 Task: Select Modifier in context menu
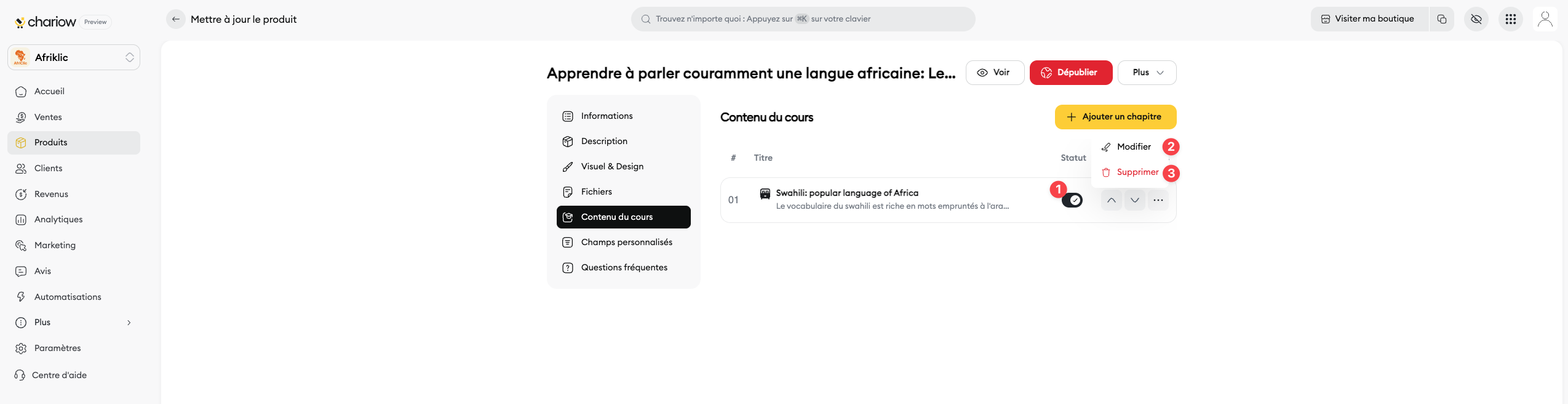click(x=1133, y=147)
